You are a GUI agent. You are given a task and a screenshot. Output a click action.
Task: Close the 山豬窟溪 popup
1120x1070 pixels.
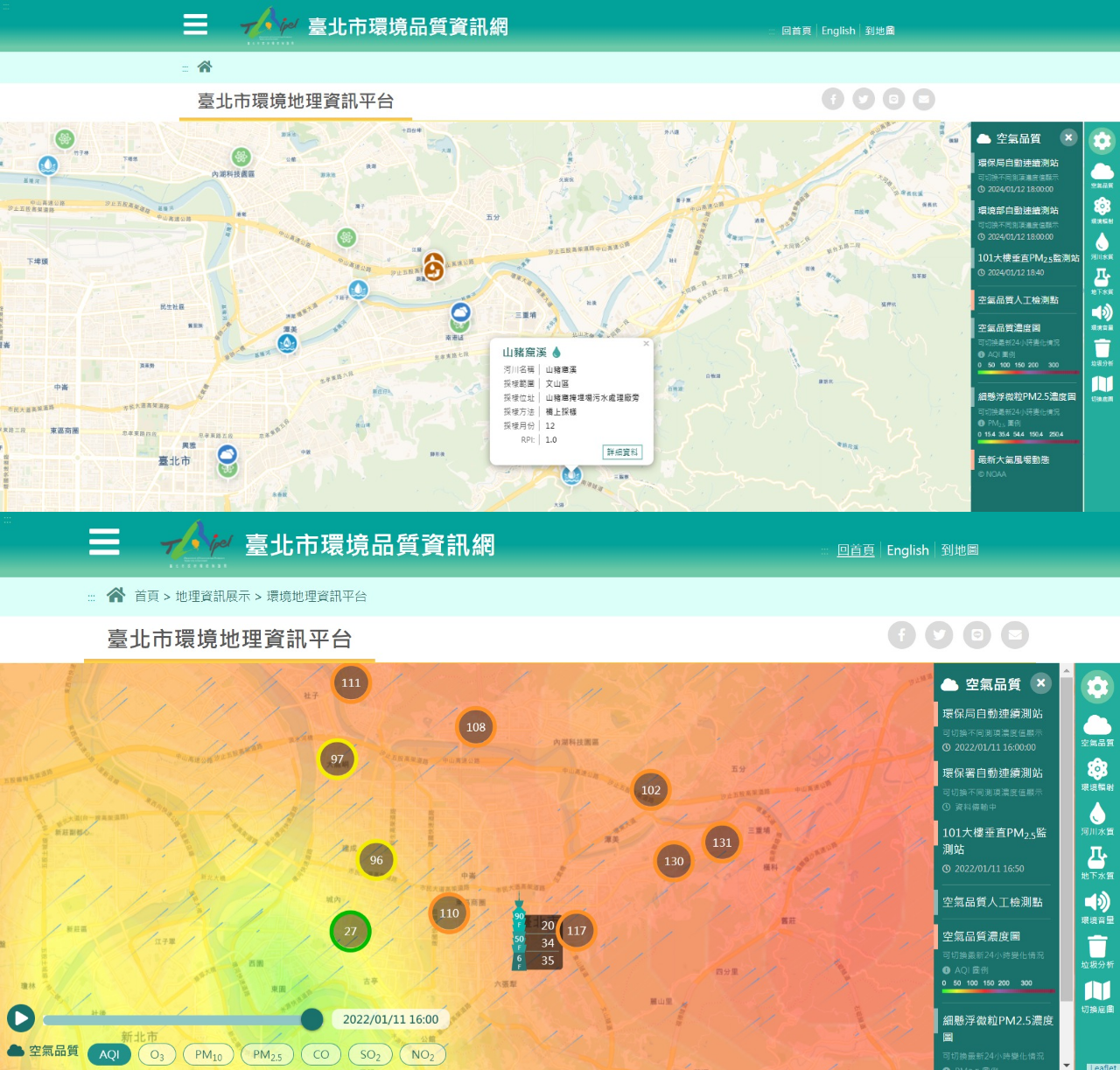pos(647,344)
